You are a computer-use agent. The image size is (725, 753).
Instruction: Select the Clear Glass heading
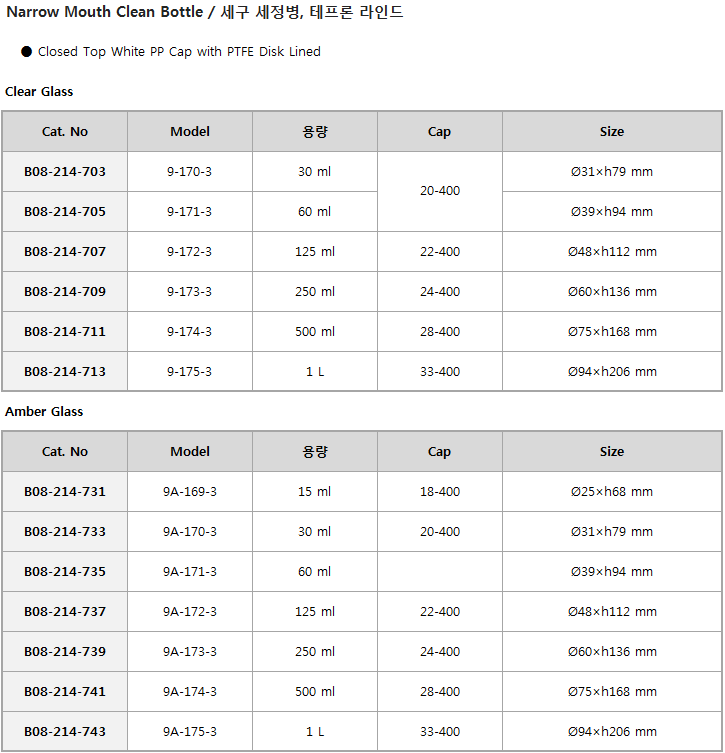39,91
